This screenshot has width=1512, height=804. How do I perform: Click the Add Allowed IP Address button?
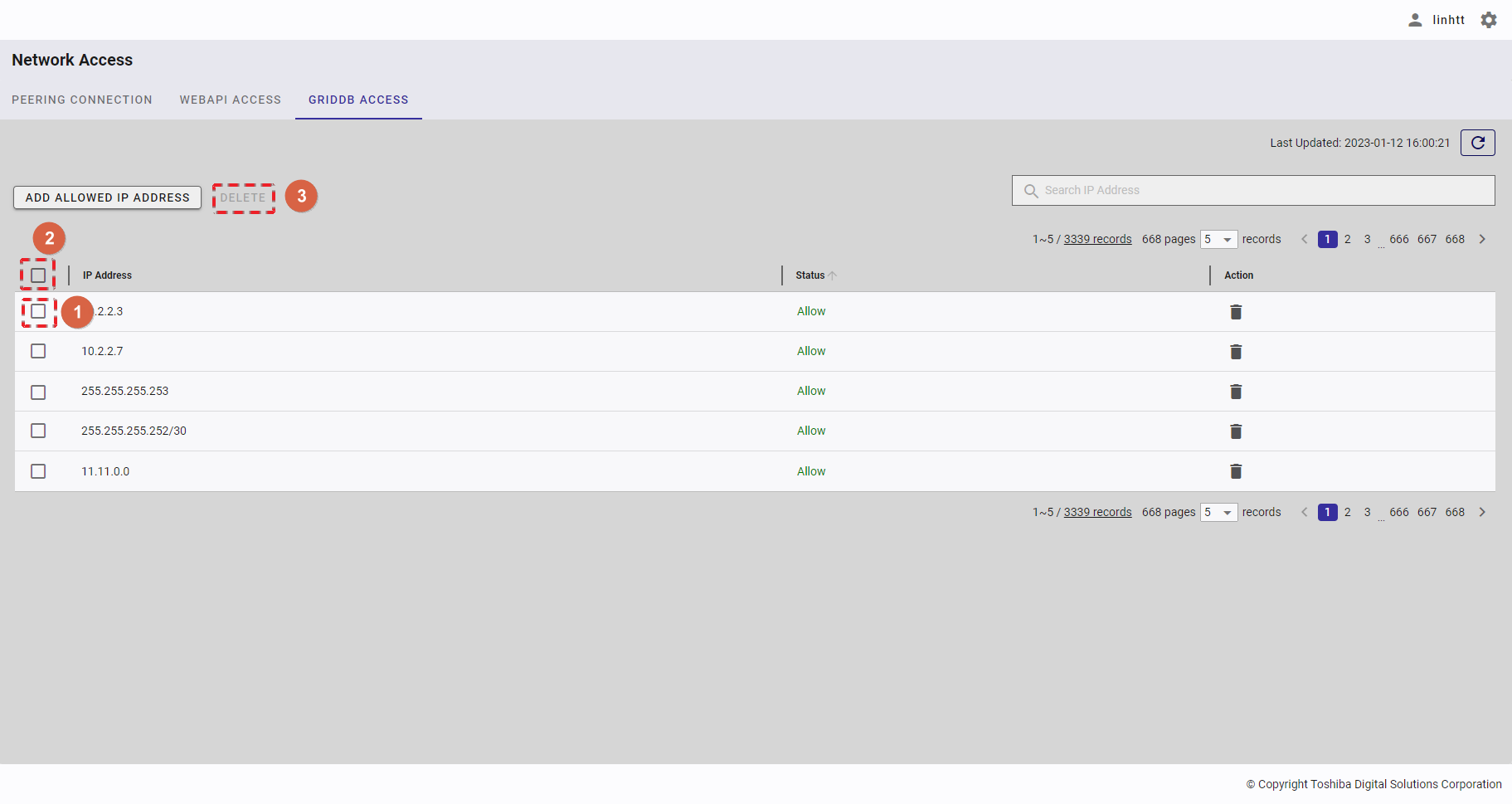click(107, 197)
